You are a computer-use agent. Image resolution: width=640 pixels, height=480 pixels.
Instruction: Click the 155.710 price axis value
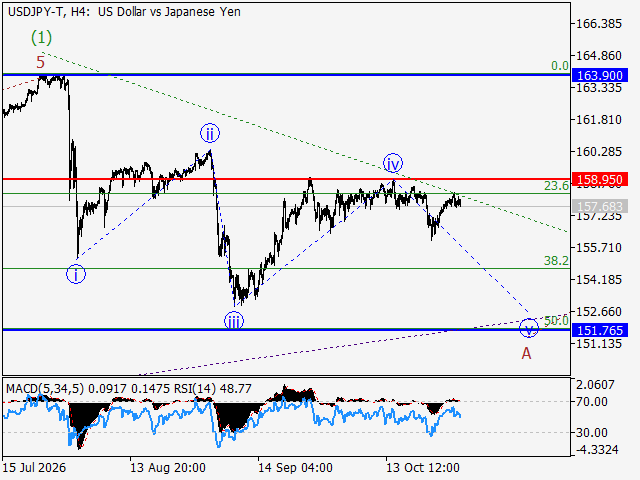click(599, 248)
